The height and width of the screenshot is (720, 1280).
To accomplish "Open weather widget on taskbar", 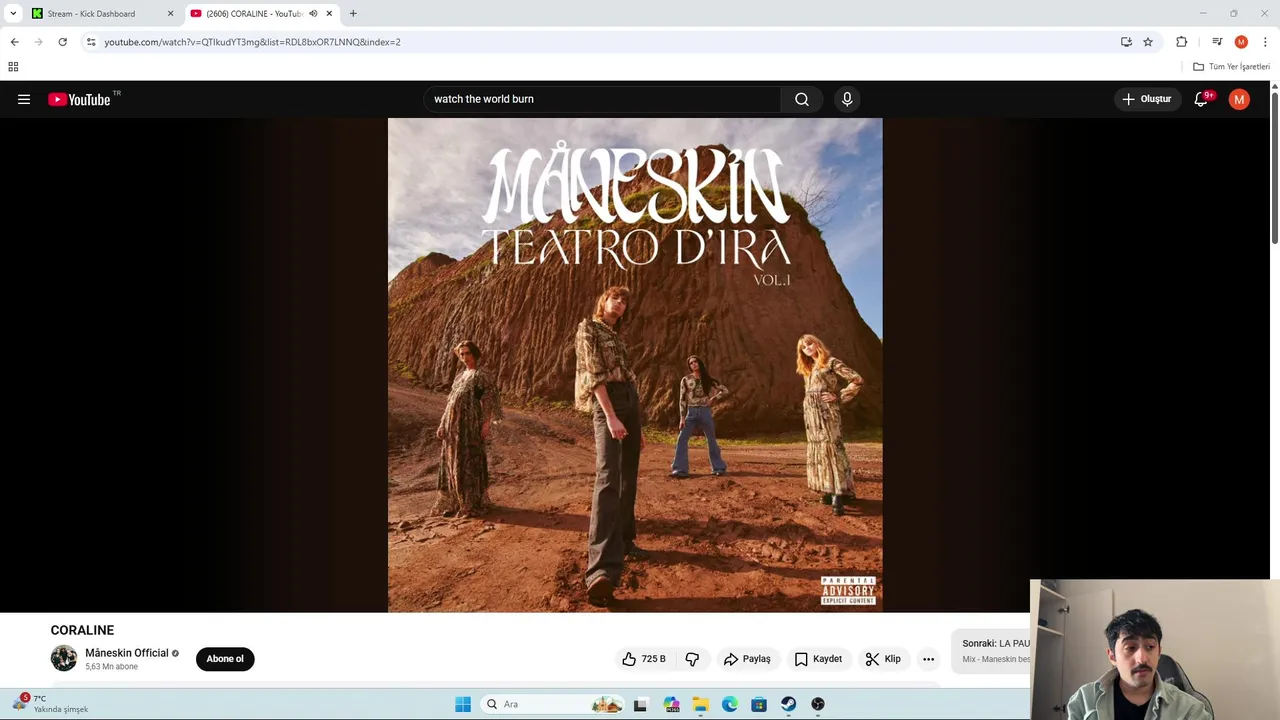I will tap(50, 704).
